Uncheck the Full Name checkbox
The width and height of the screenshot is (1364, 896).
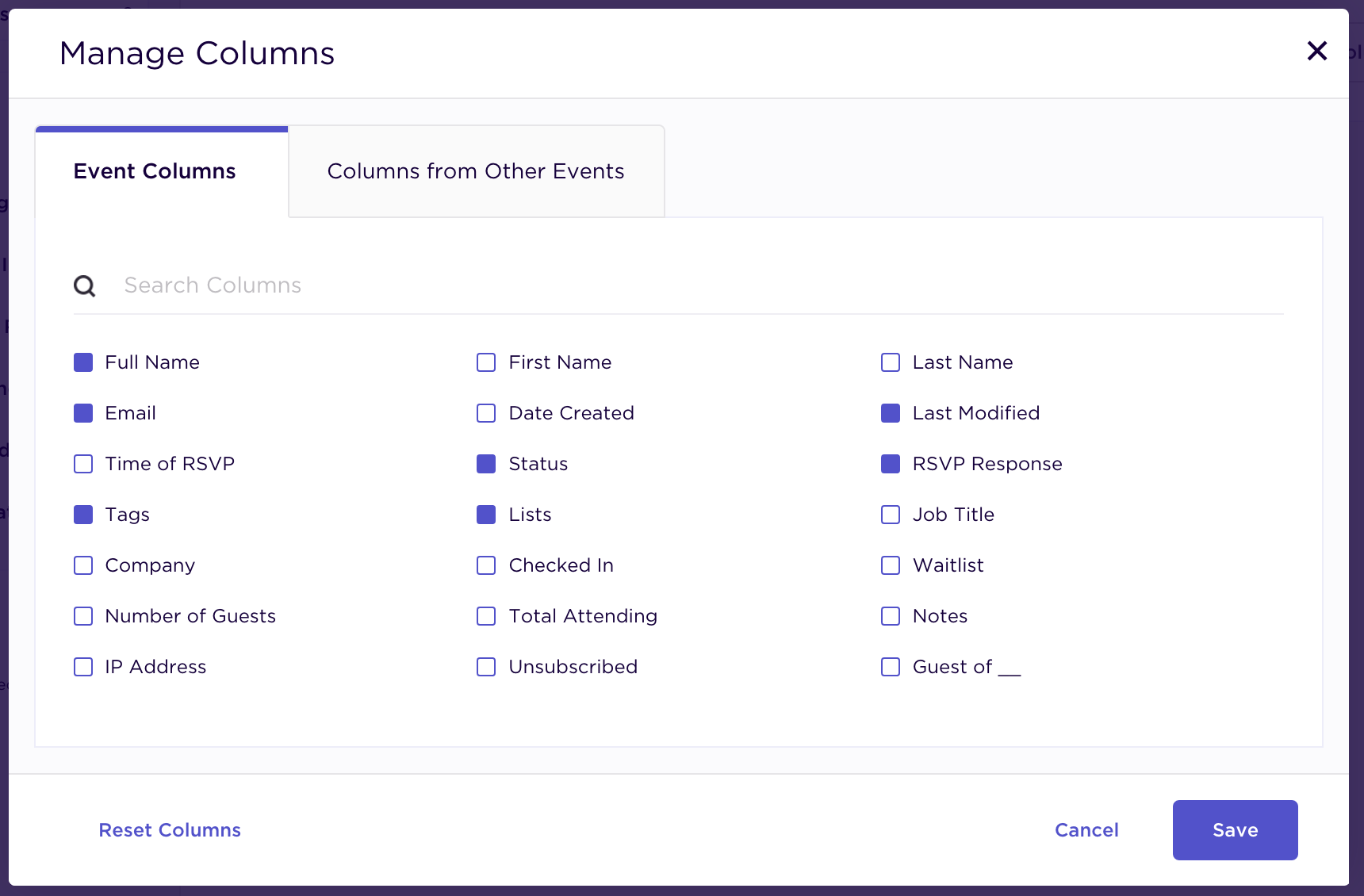pyautogui.click(x=83, y=362)
